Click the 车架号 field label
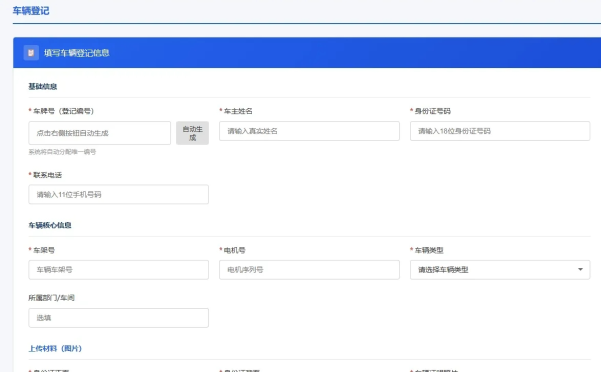 (44, 250)
